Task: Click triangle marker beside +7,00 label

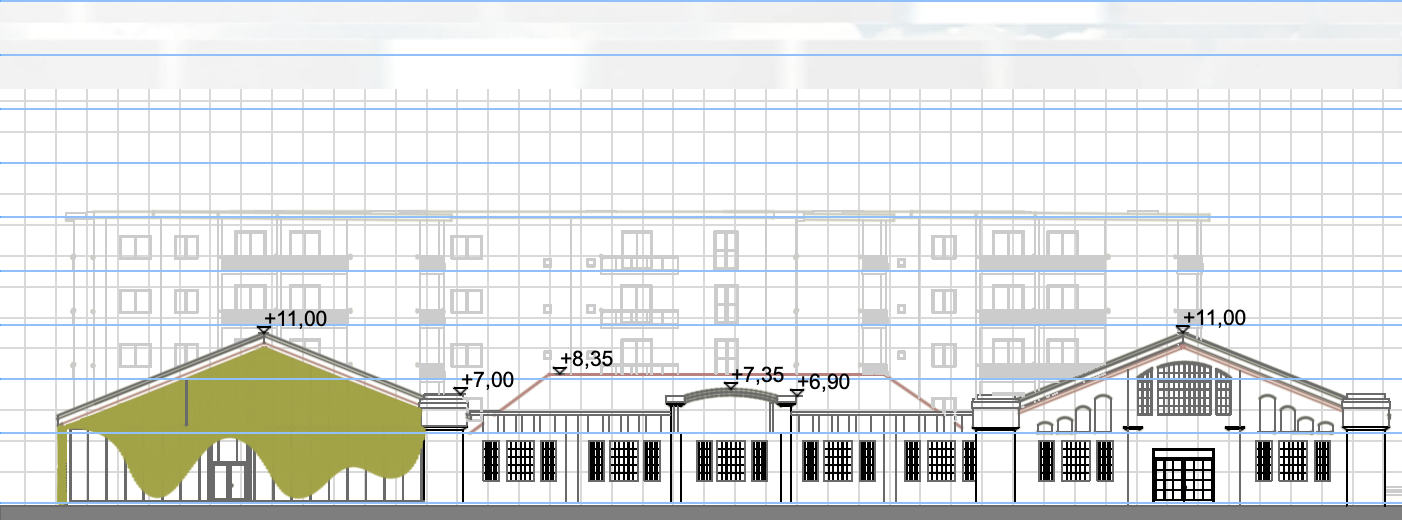Action: (460, 391)
